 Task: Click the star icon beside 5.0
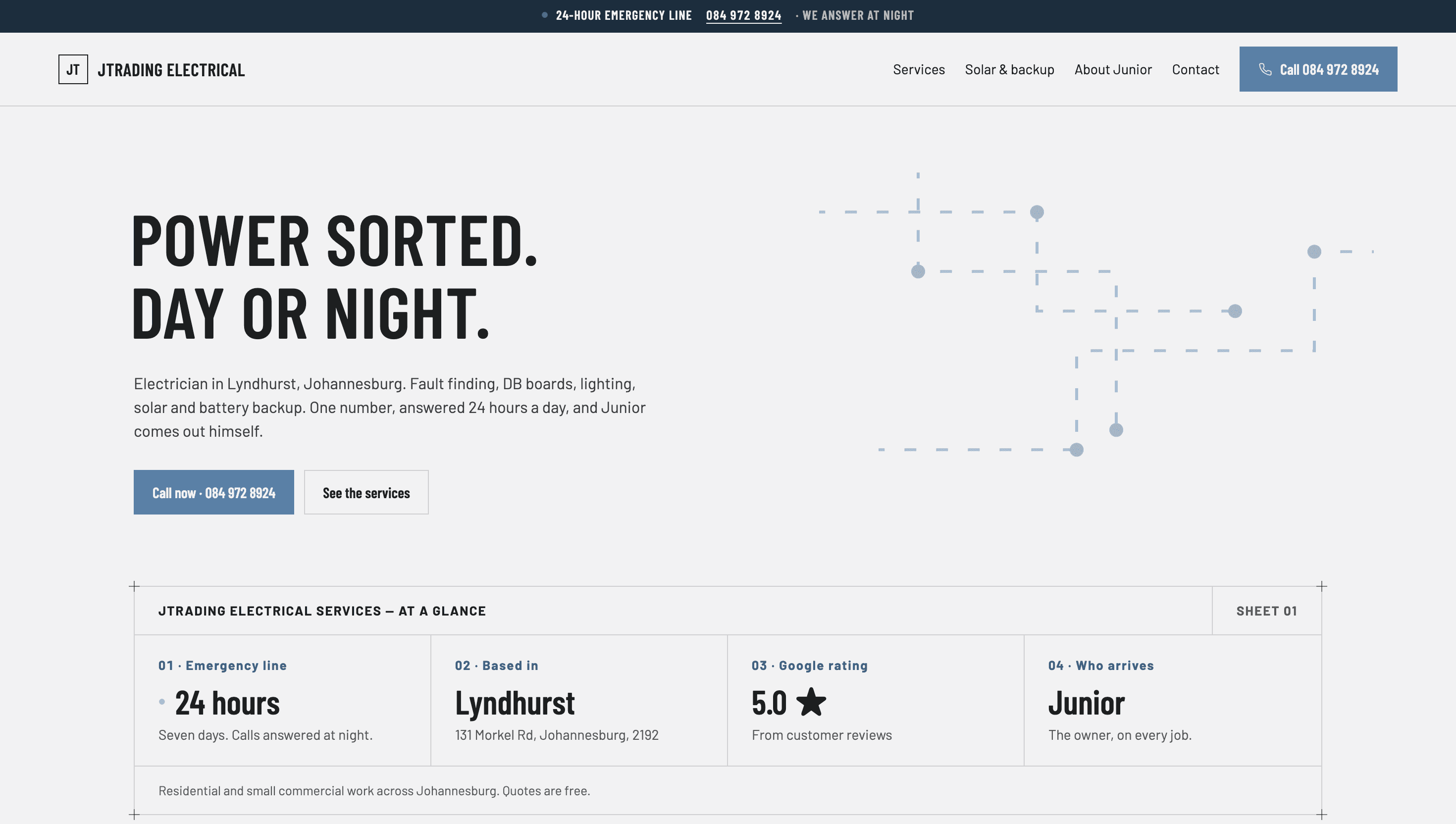coord(811,702)
